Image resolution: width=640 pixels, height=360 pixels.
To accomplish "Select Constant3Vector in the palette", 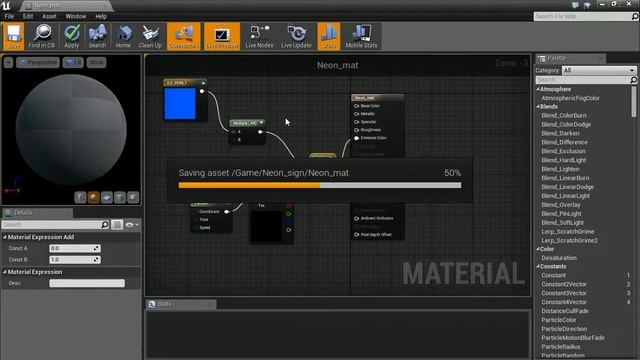I will coord(564,293).
